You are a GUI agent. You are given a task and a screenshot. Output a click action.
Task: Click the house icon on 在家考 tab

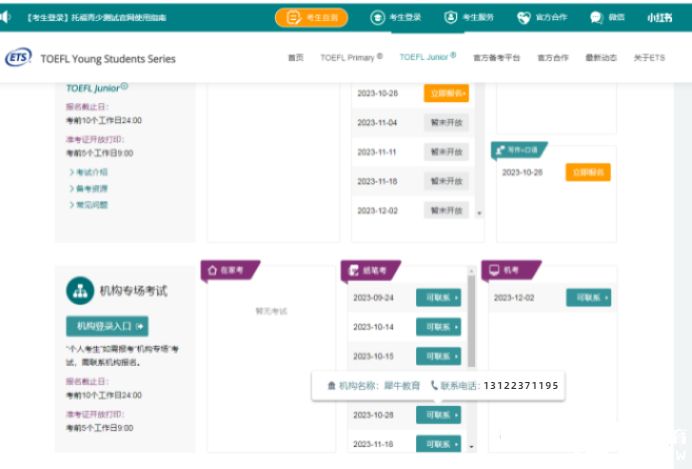click(x=212, y=270)
